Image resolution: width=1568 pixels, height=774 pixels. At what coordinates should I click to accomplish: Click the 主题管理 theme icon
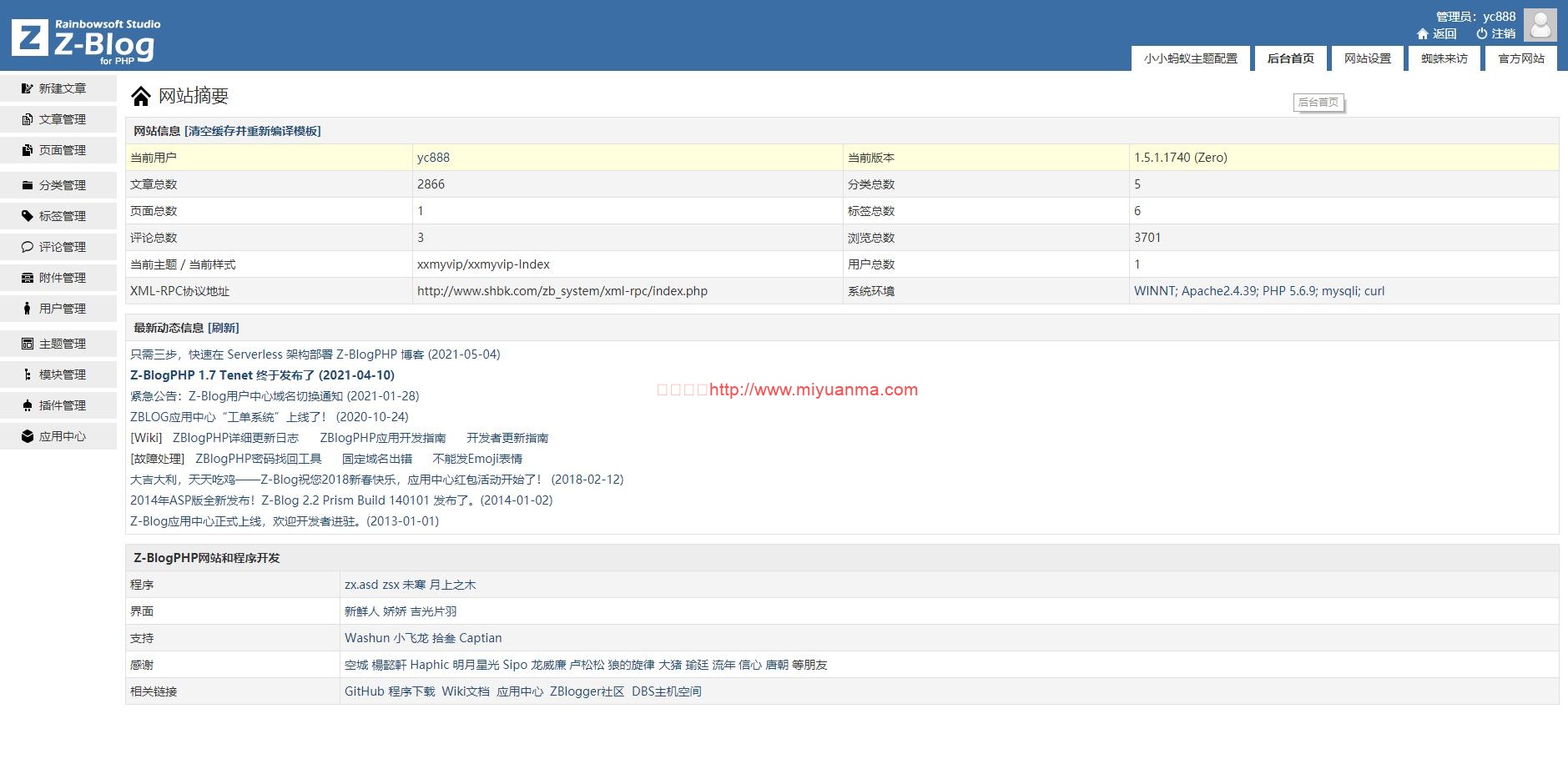click(x=28, y=344)
